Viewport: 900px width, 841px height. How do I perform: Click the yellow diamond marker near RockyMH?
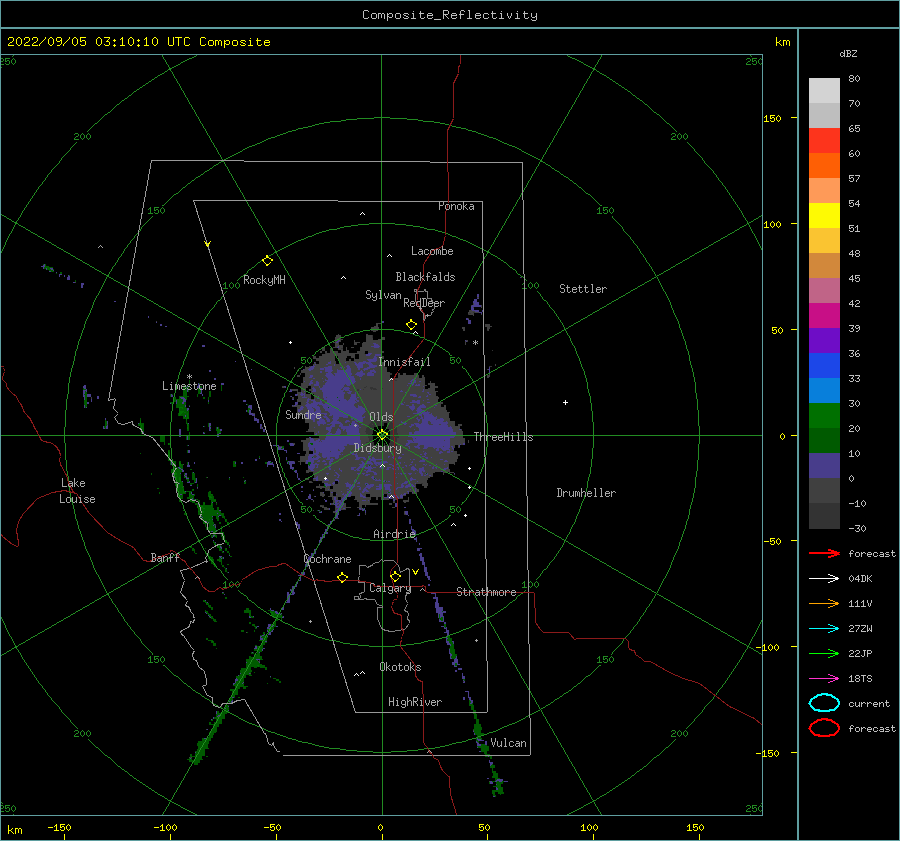click(x=267, y=261)
